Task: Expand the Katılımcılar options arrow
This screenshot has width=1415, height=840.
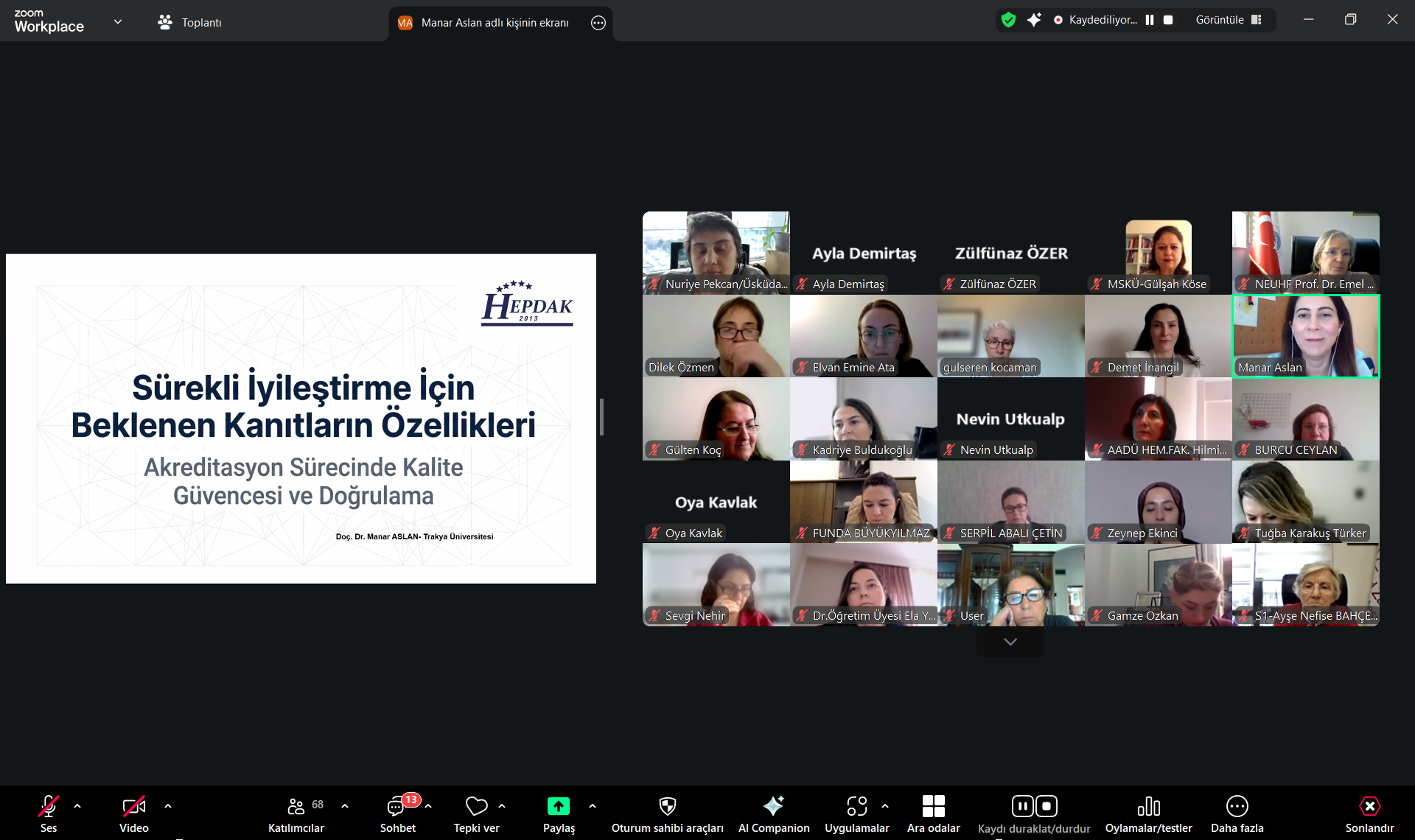Action: click(345, 806)
